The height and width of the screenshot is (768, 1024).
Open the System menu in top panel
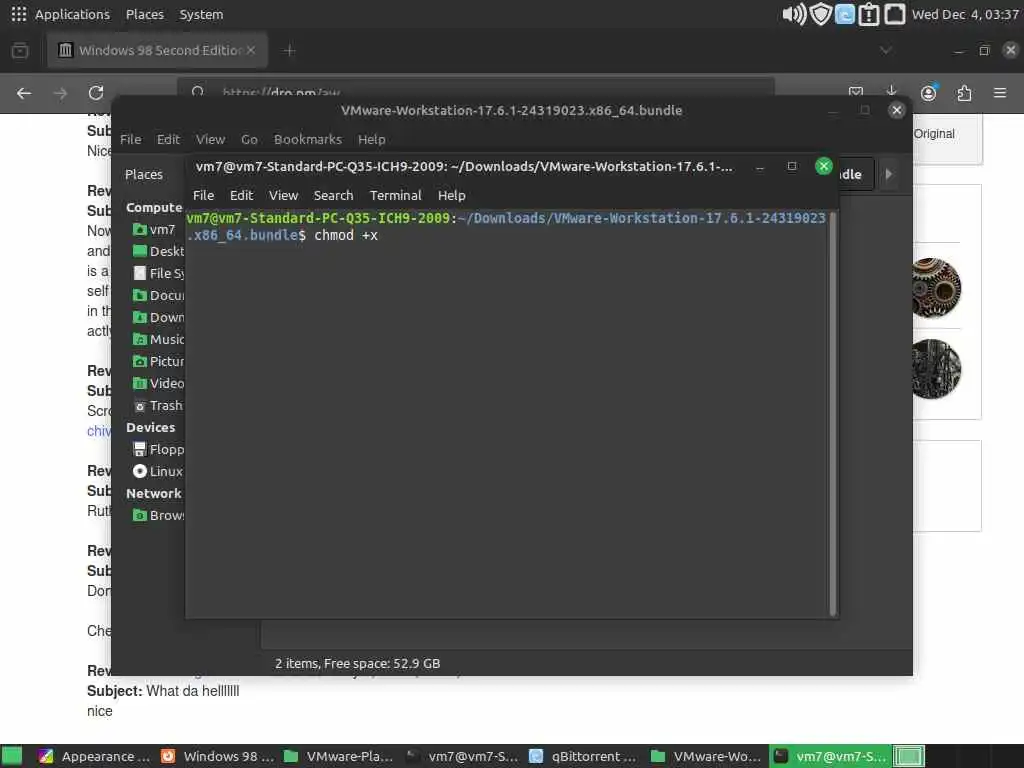tap(201, 14)
